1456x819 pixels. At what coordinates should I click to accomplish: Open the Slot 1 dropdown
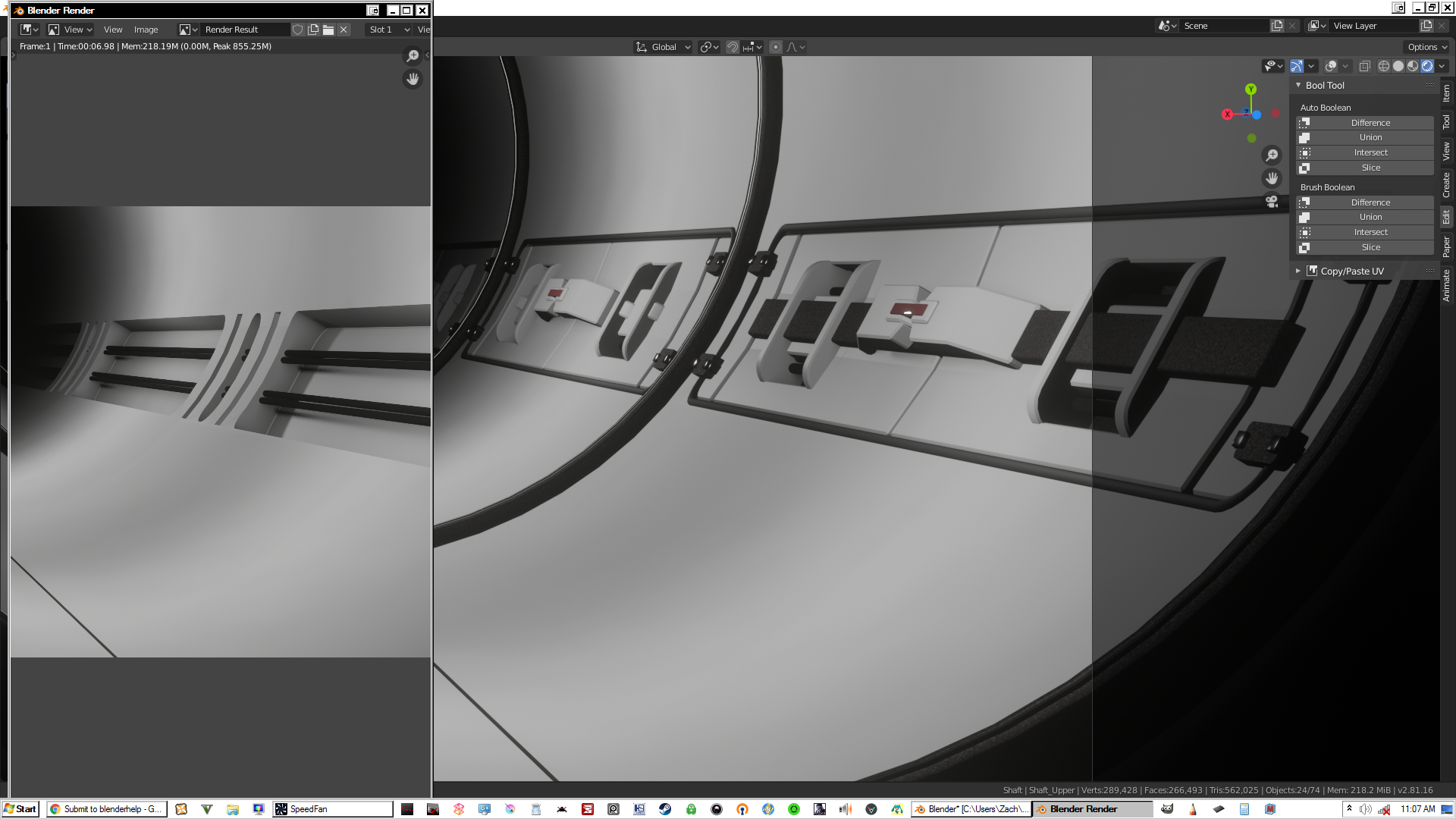(x=389, y=30)
